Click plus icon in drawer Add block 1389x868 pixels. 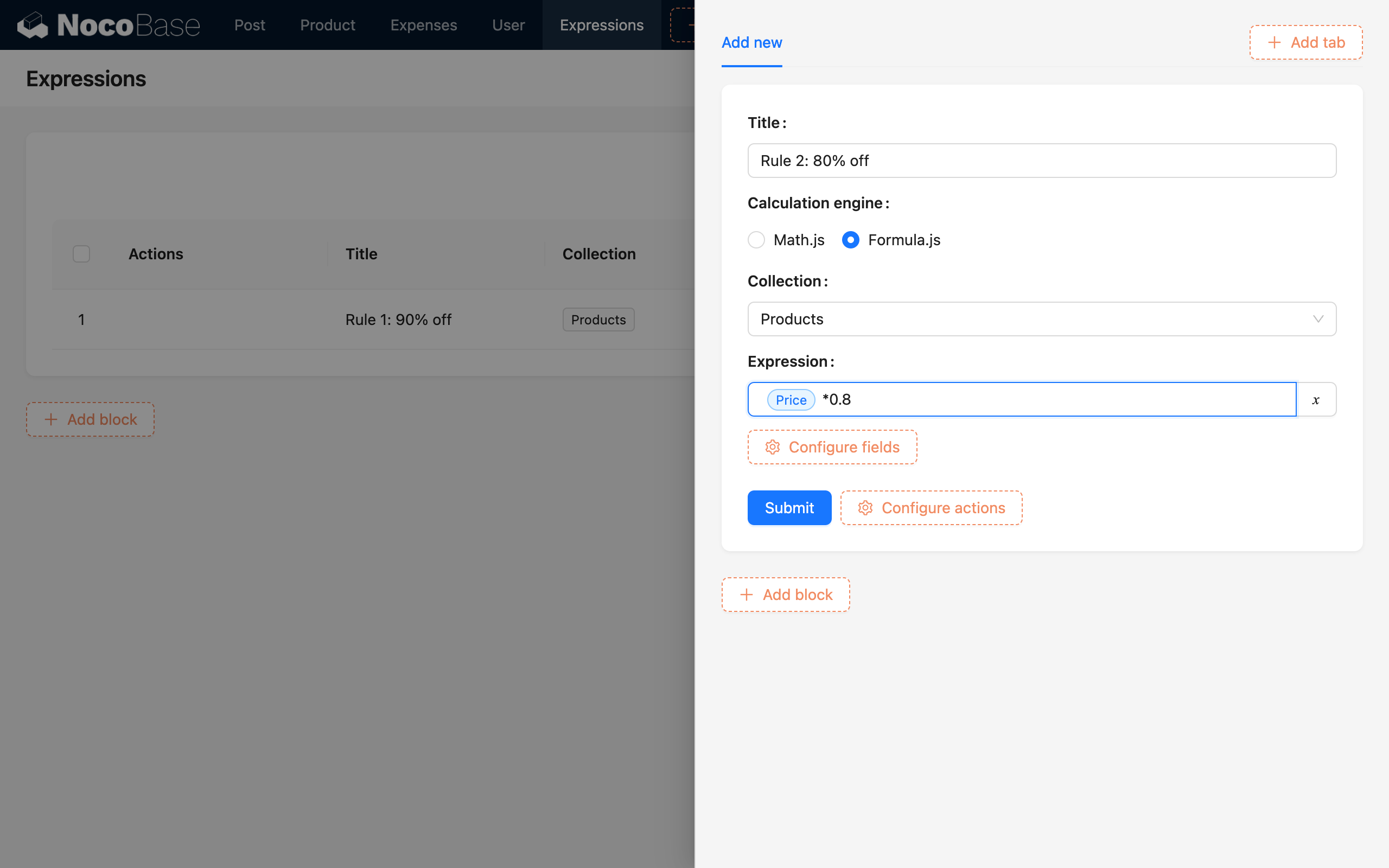746,595
